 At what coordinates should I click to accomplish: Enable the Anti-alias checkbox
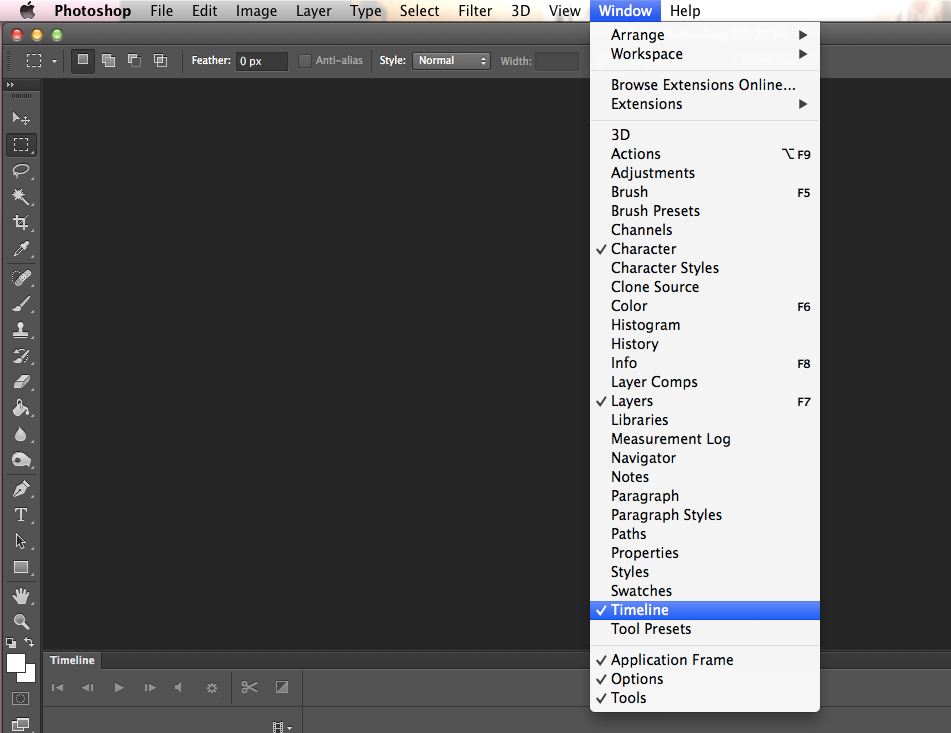click(305, 61)
